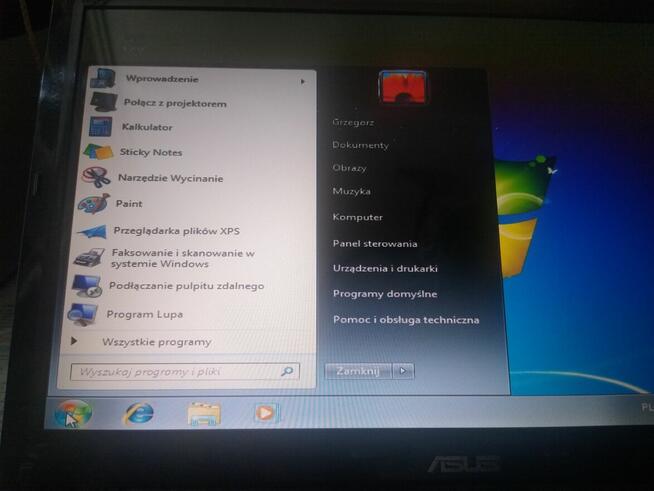Click the Narzędzie Wycinanie label

click(x=171, y=178)
